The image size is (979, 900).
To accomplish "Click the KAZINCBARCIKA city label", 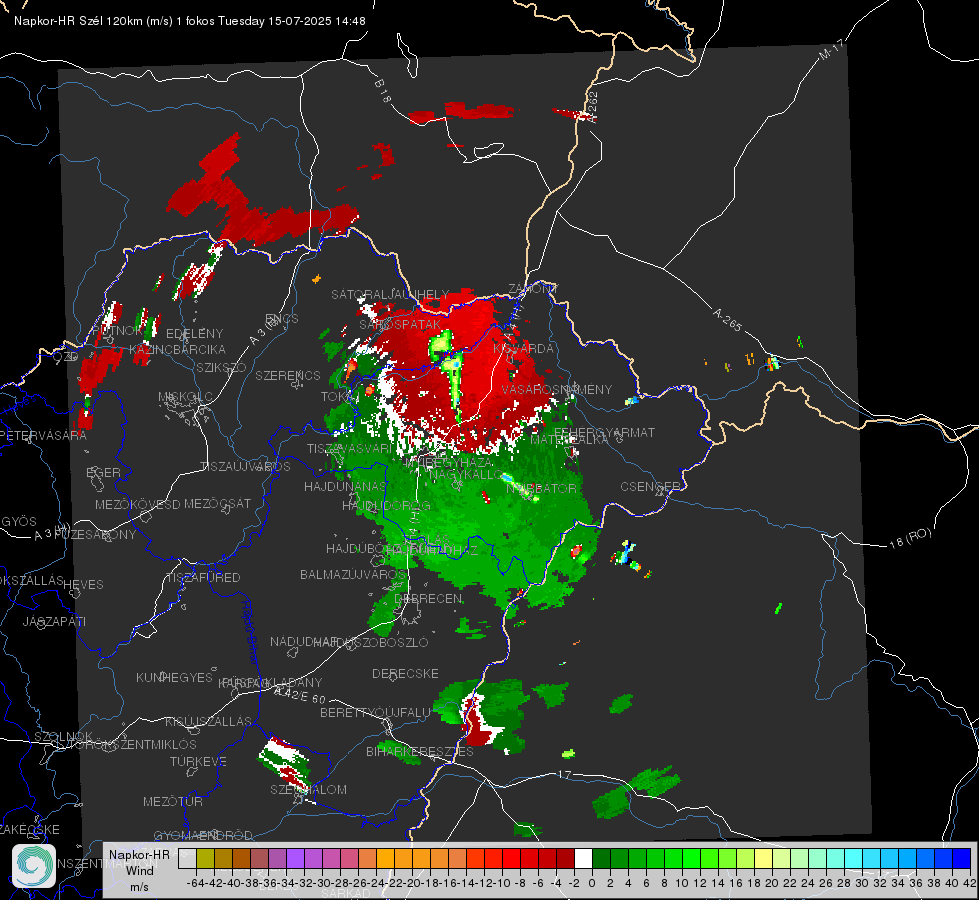I will point(177,349).
